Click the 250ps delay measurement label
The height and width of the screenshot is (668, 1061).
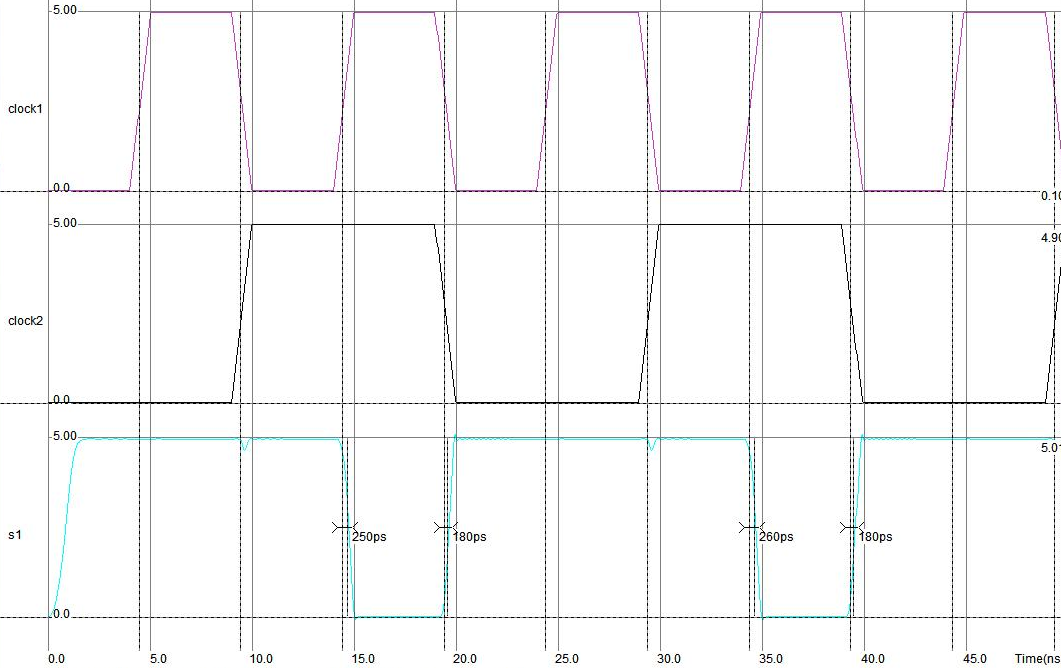pyautogui.click(x=369, y=537)
